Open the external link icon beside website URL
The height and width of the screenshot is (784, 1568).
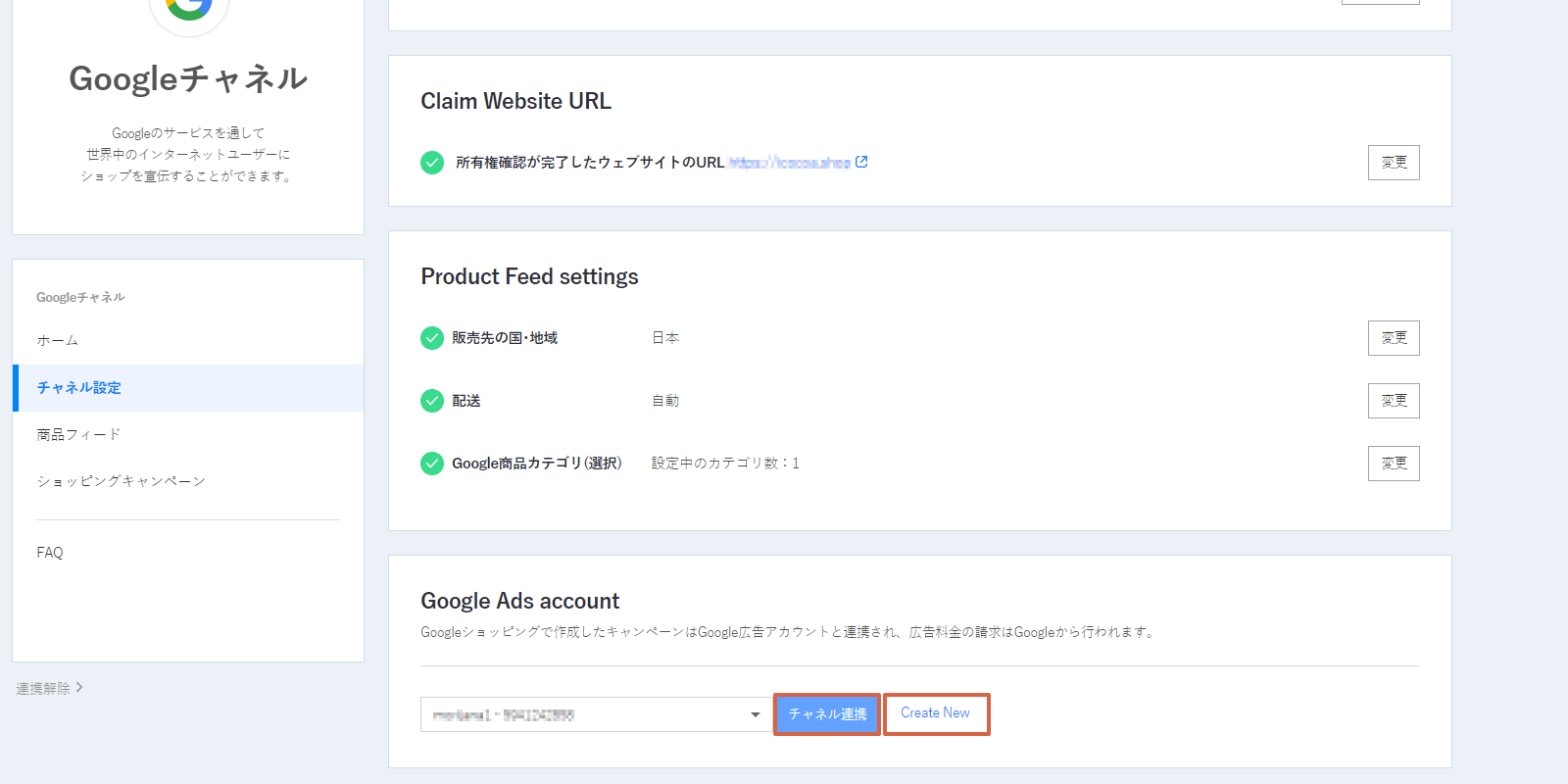(861, 162)
